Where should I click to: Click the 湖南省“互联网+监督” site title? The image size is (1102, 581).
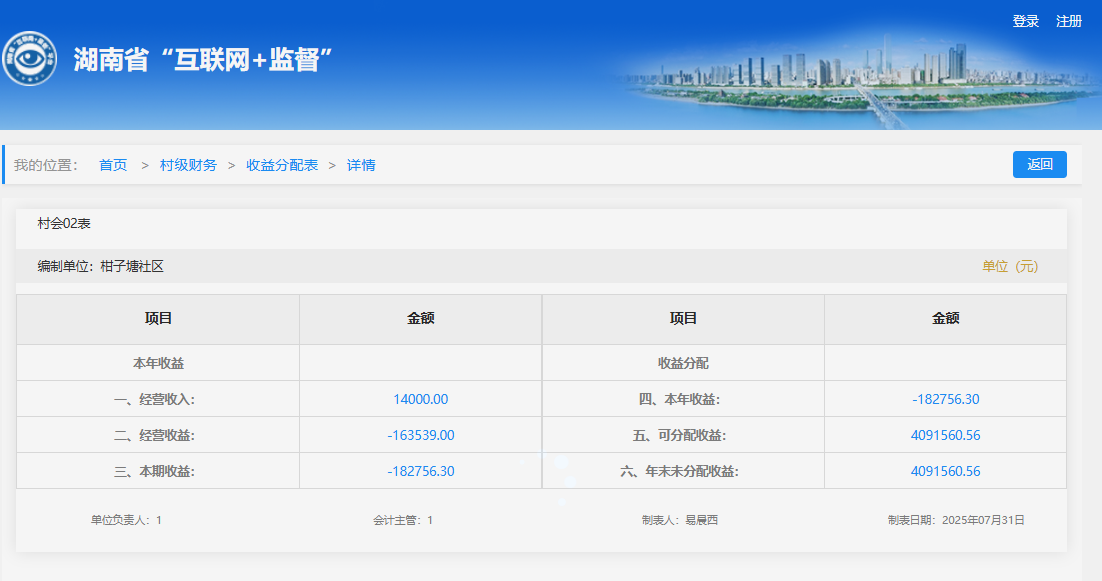point(202,60)
